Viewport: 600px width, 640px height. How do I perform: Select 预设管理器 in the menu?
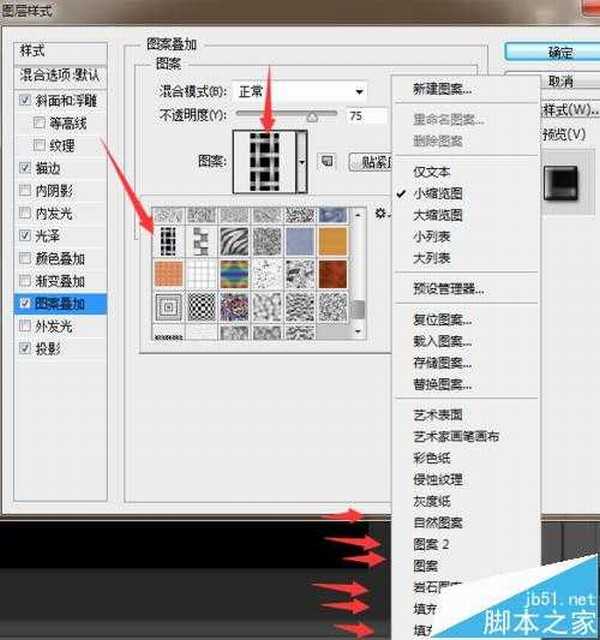click(x=449, y=289)
